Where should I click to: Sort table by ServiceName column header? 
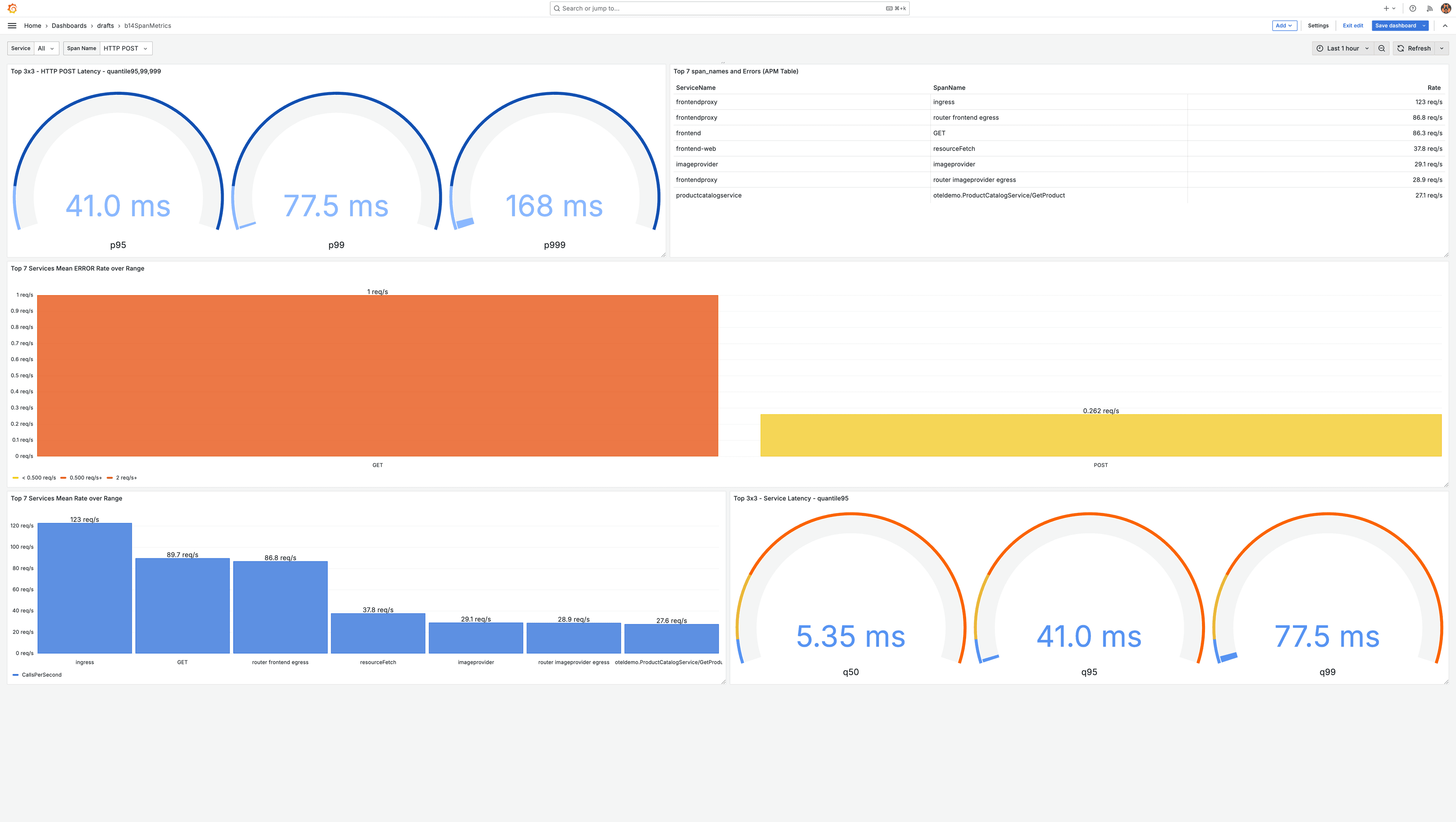pos(695,88)
